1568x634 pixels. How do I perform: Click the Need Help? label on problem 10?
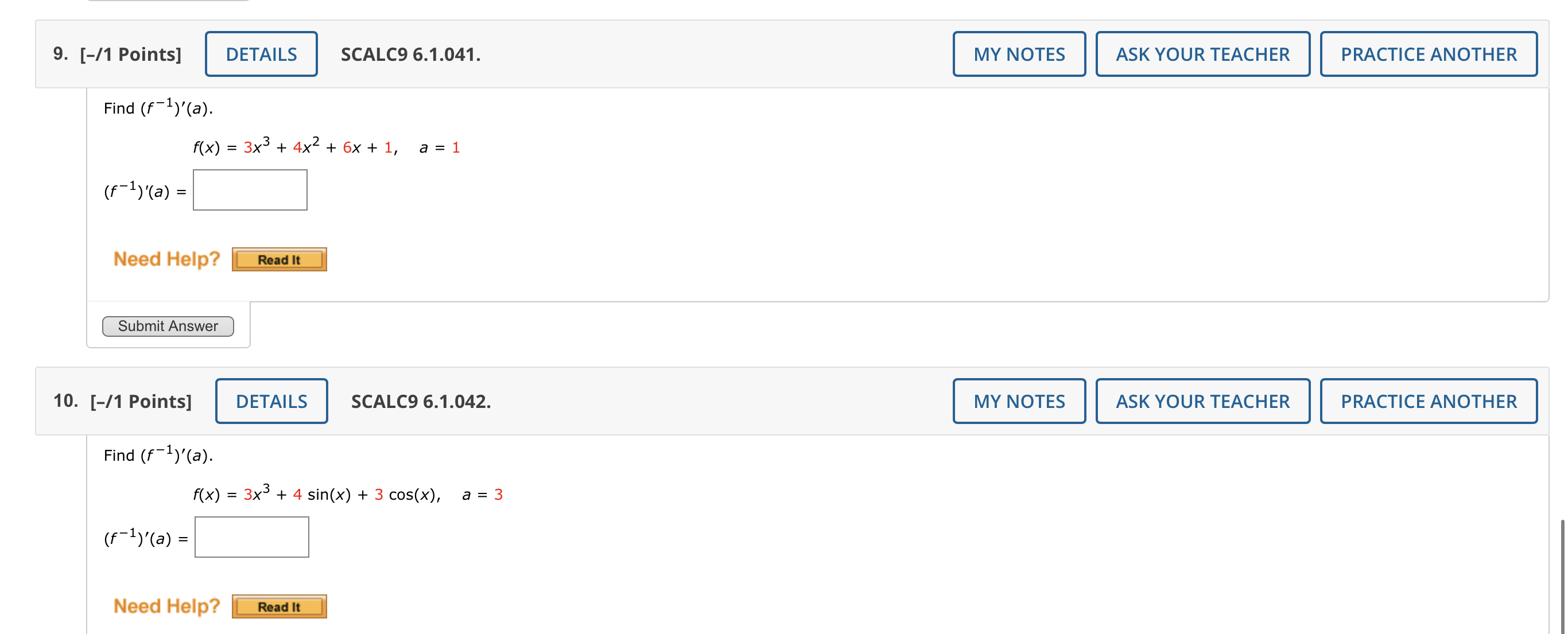point(167,605)
